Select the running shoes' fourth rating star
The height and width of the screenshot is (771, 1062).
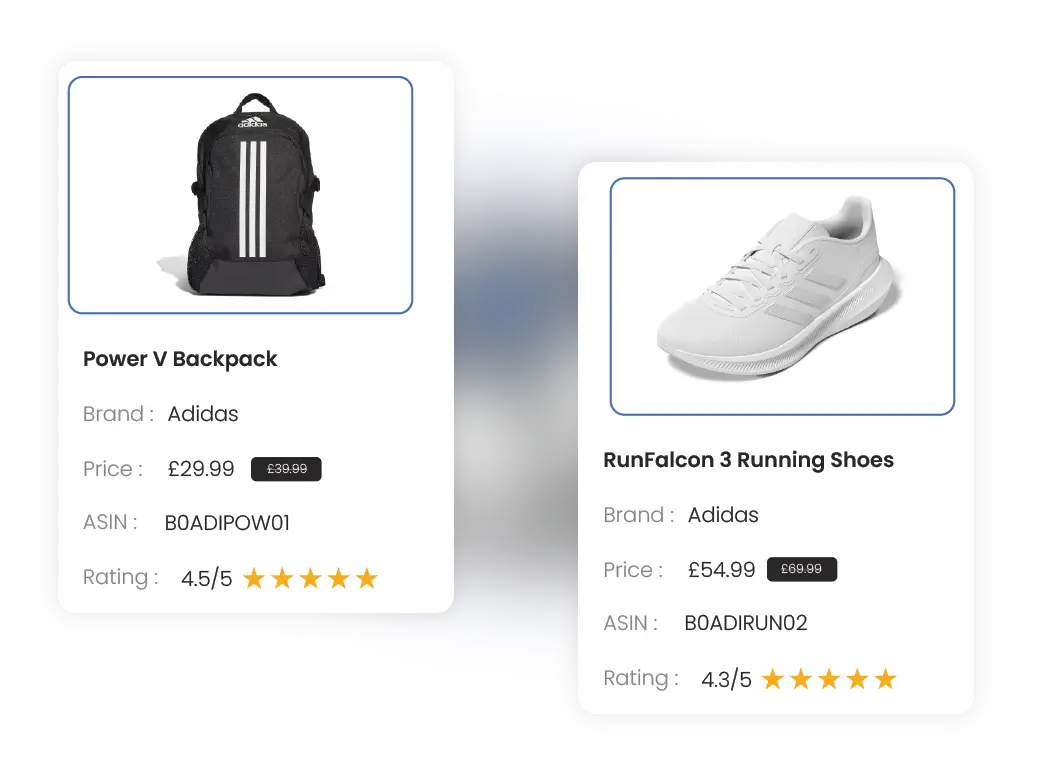(857, 679)
